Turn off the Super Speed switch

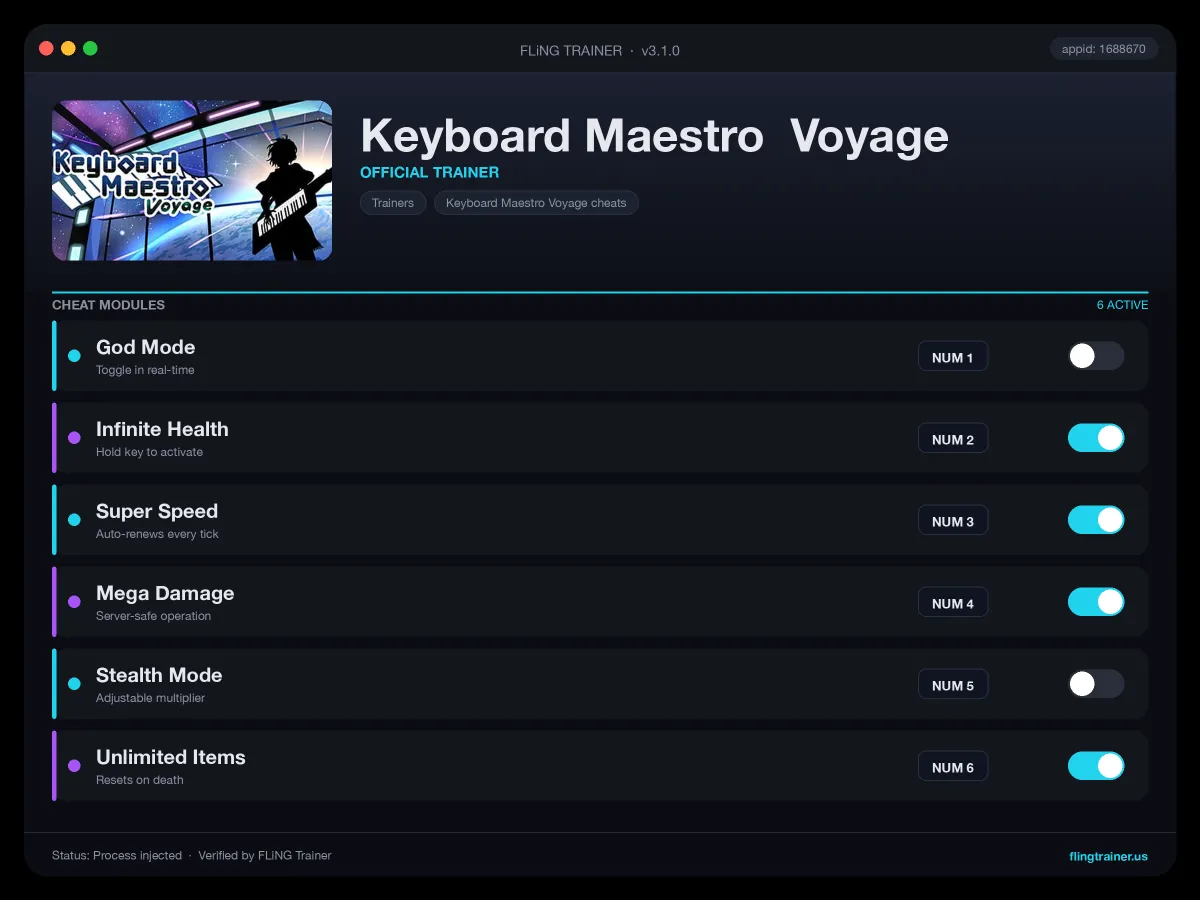click(x=1096, y=520)
